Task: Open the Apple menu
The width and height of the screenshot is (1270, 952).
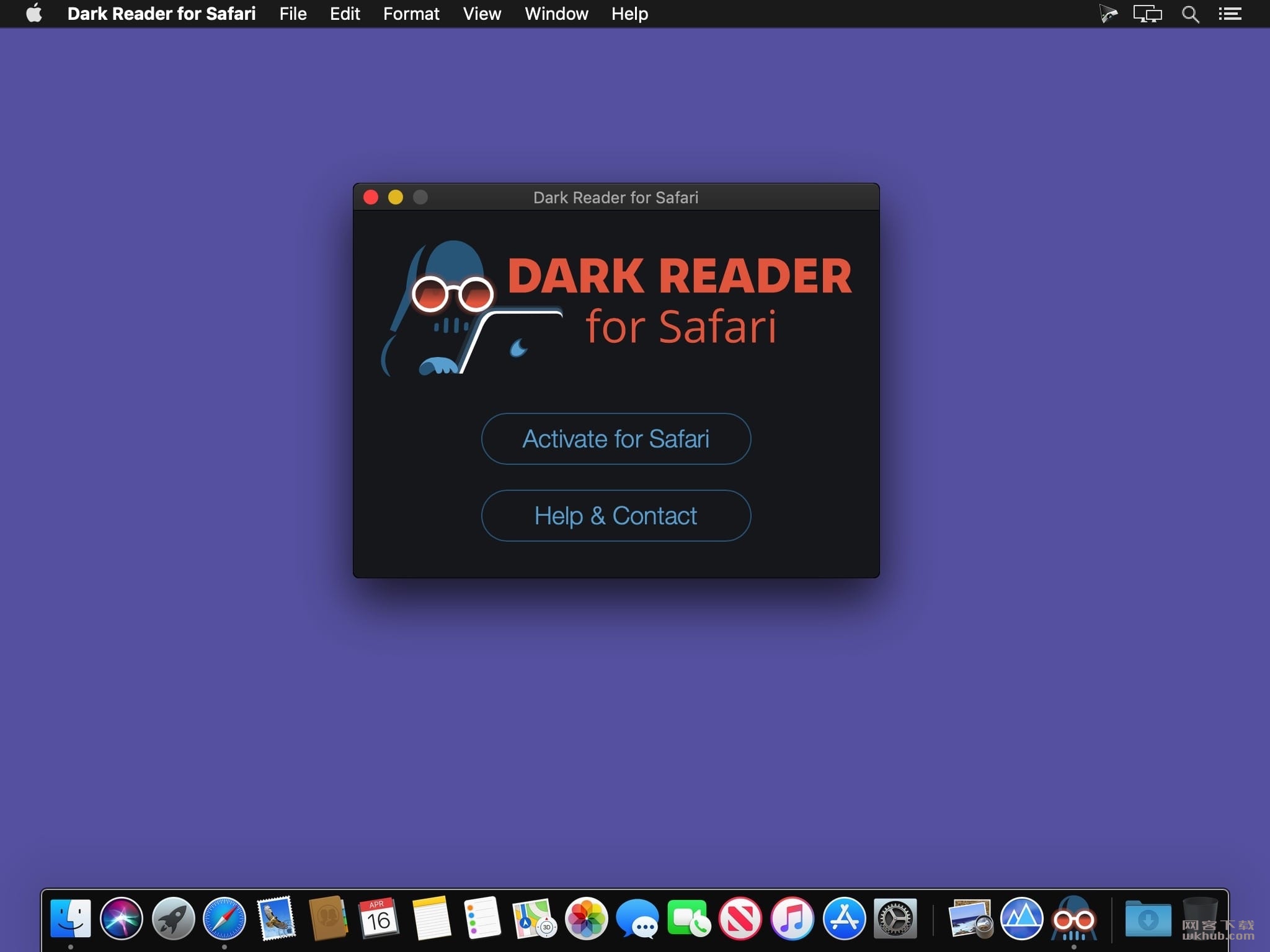Action: (x=34, y=14)
